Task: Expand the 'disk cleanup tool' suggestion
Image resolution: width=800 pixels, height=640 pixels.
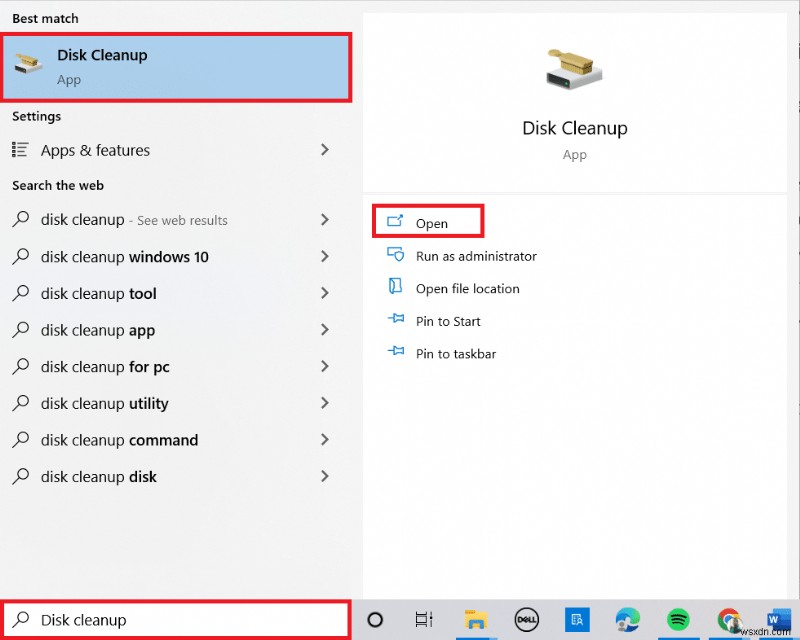Action: click(x=100, y=293)
